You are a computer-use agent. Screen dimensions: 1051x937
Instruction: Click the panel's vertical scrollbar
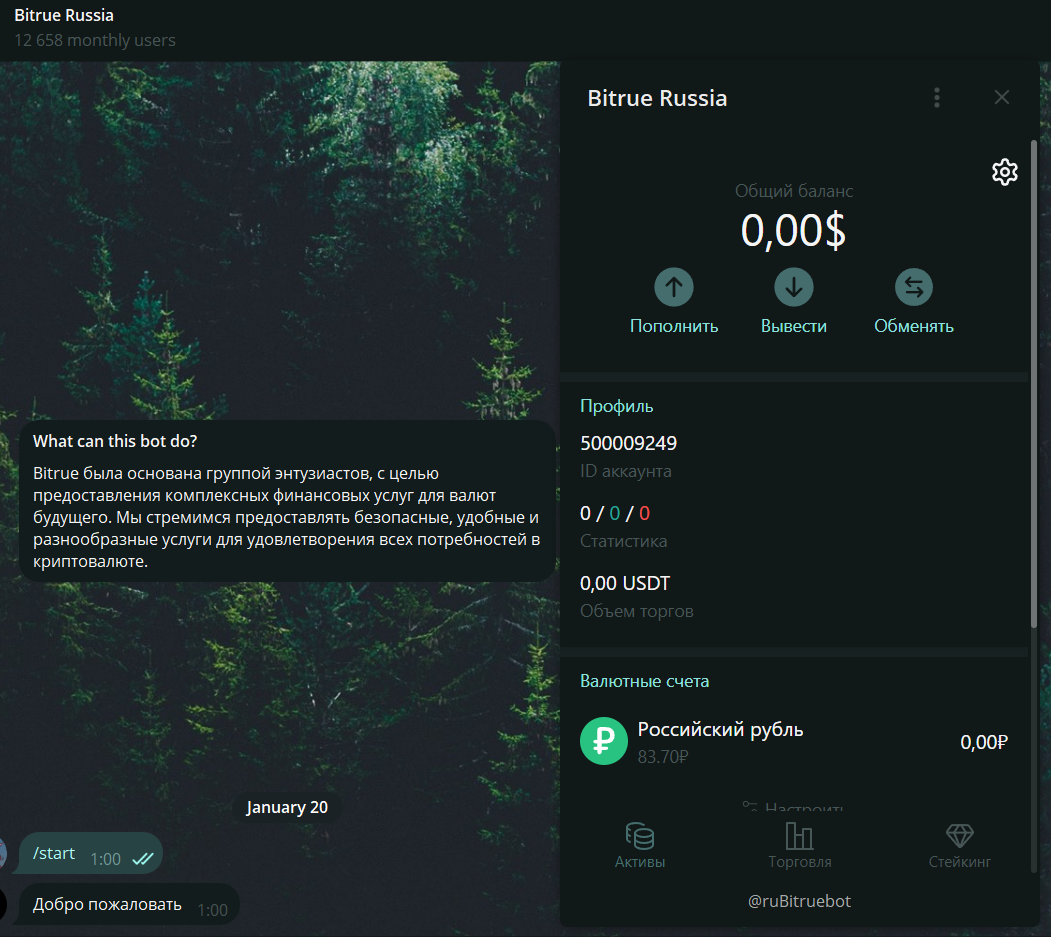coord(1034,380)
